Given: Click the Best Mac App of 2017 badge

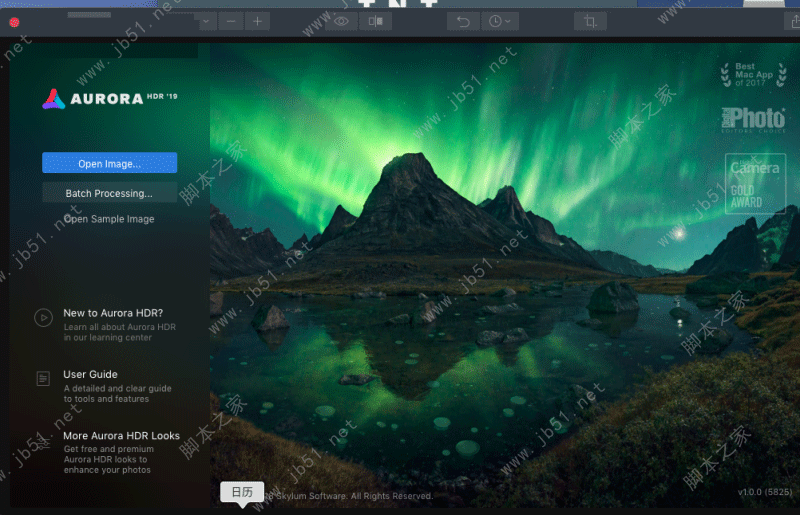Looking at the screenshot, I should [754, 75].
